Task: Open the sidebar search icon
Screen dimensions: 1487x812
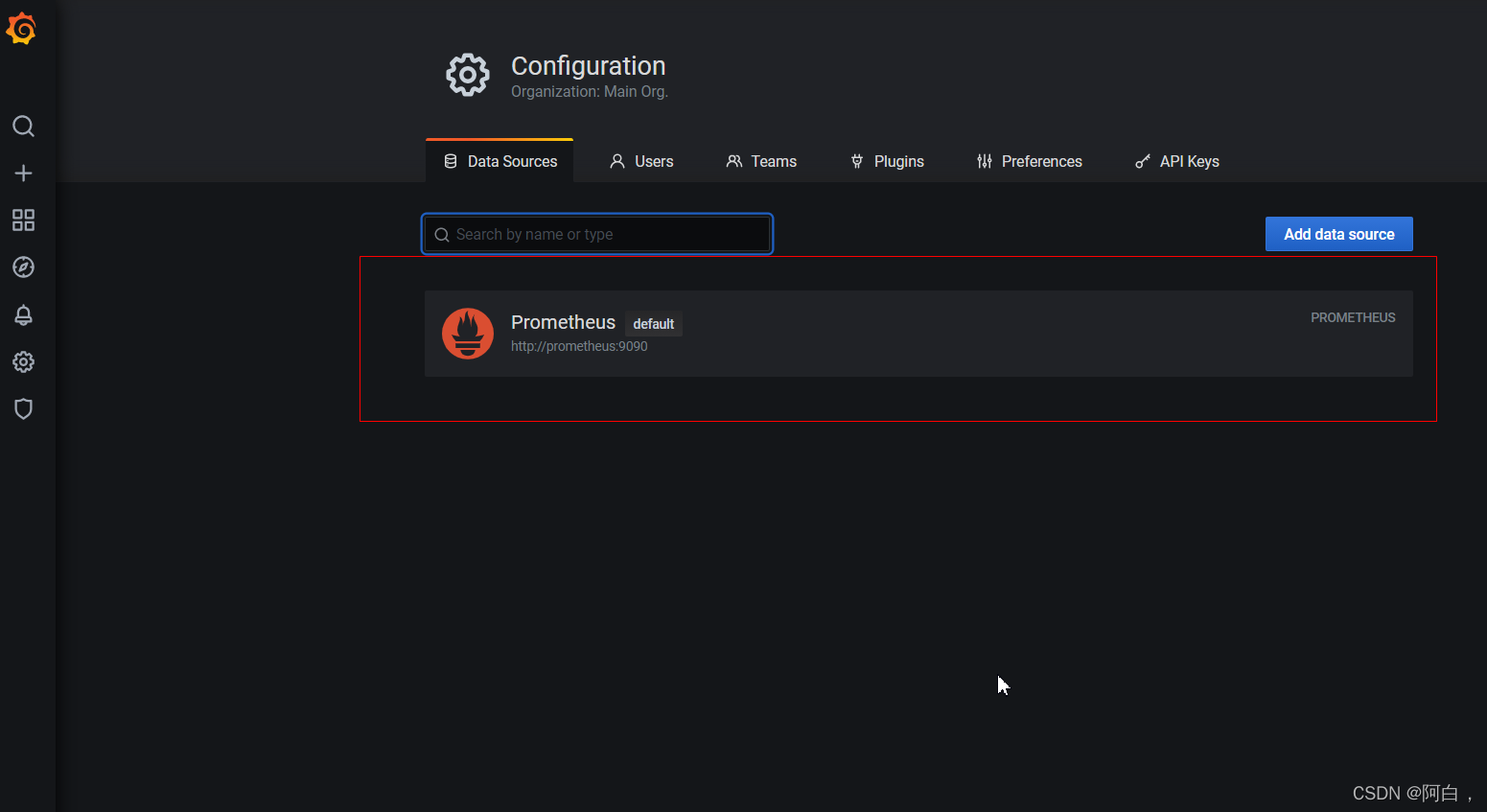Action: tap(23, 127)
